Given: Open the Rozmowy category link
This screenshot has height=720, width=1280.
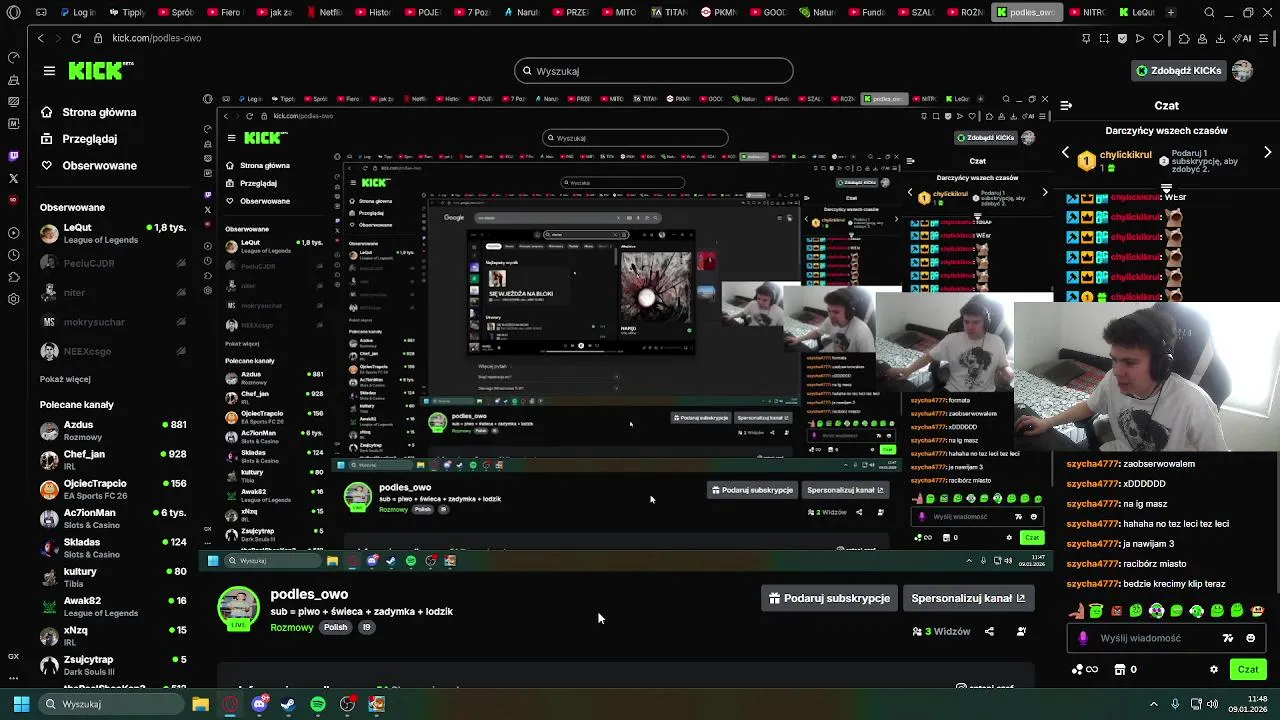Looking at the screenshot, I should (291, 627).
